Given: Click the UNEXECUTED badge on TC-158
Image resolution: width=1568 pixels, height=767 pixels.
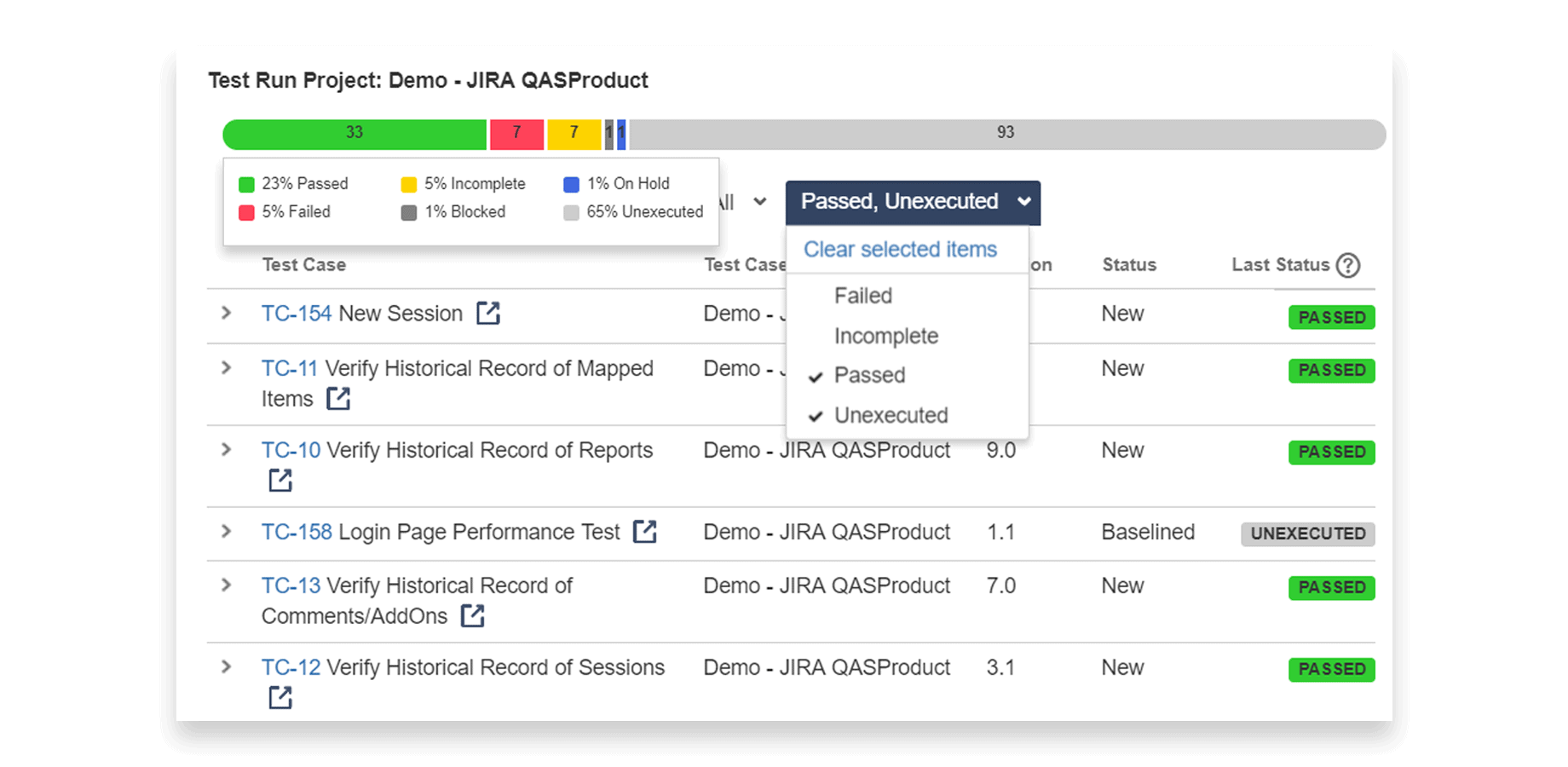Looking at the screenshot, I should (x=1307, y=533).
